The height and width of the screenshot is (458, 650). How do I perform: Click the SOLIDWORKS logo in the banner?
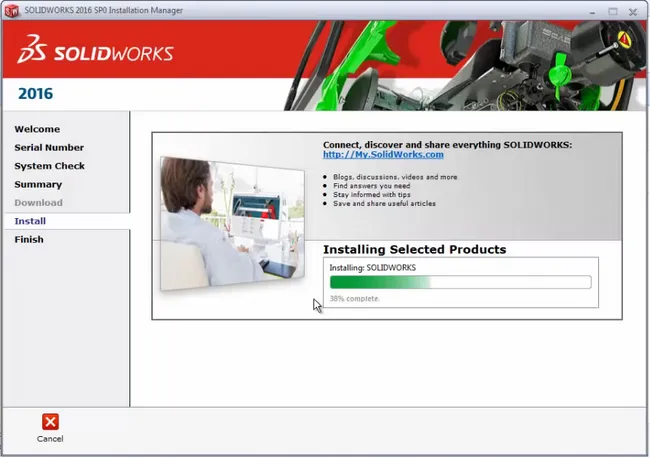[x=95, y=50]
